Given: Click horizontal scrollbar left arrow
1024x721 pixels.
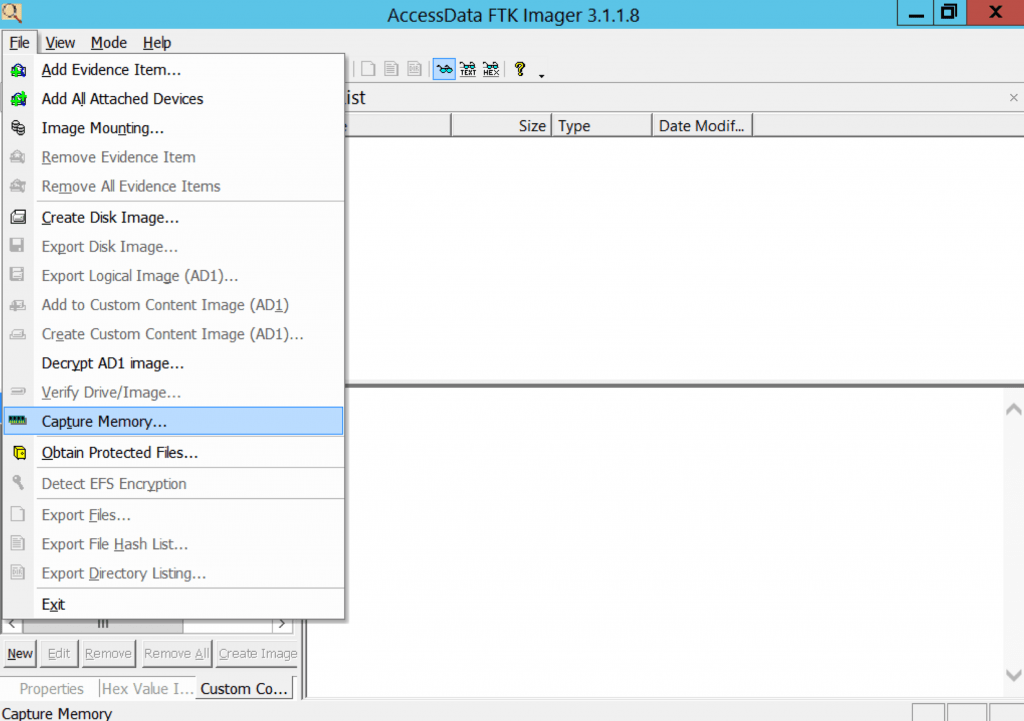Looking at the screenshot, I should tap(12, 624).
